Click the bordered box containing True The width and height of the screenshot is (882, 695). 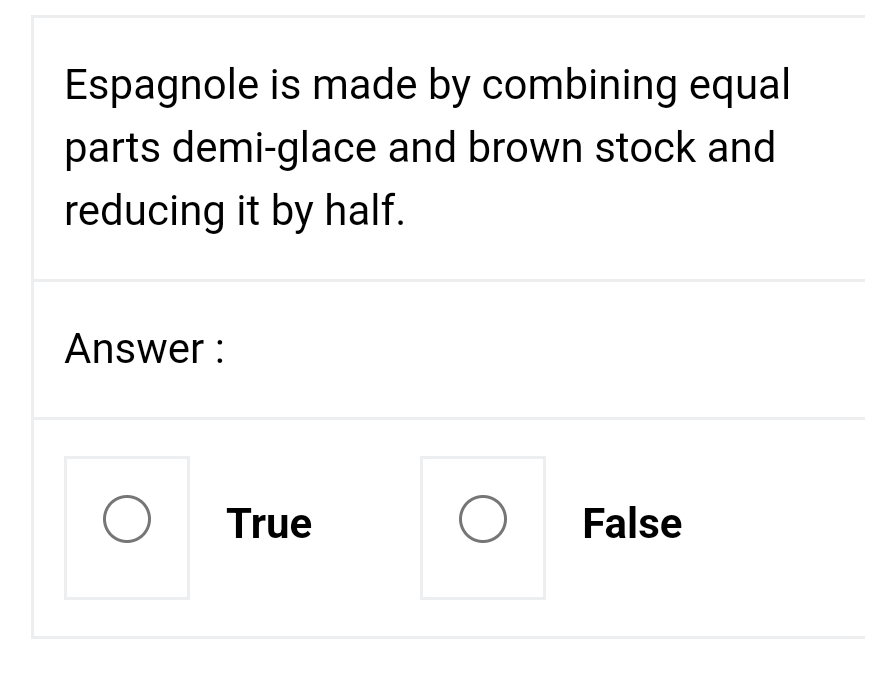[127, 528]
